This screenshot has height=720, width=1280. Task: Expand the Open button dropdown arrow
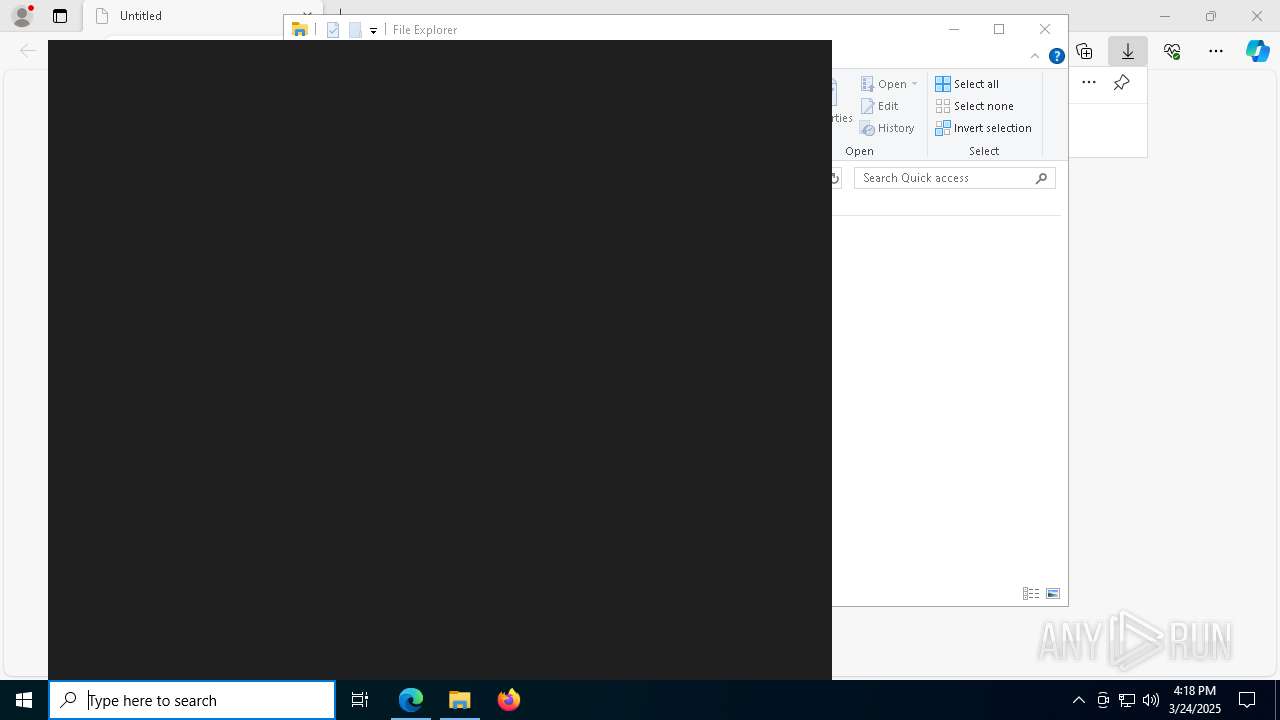click(914, 84)
